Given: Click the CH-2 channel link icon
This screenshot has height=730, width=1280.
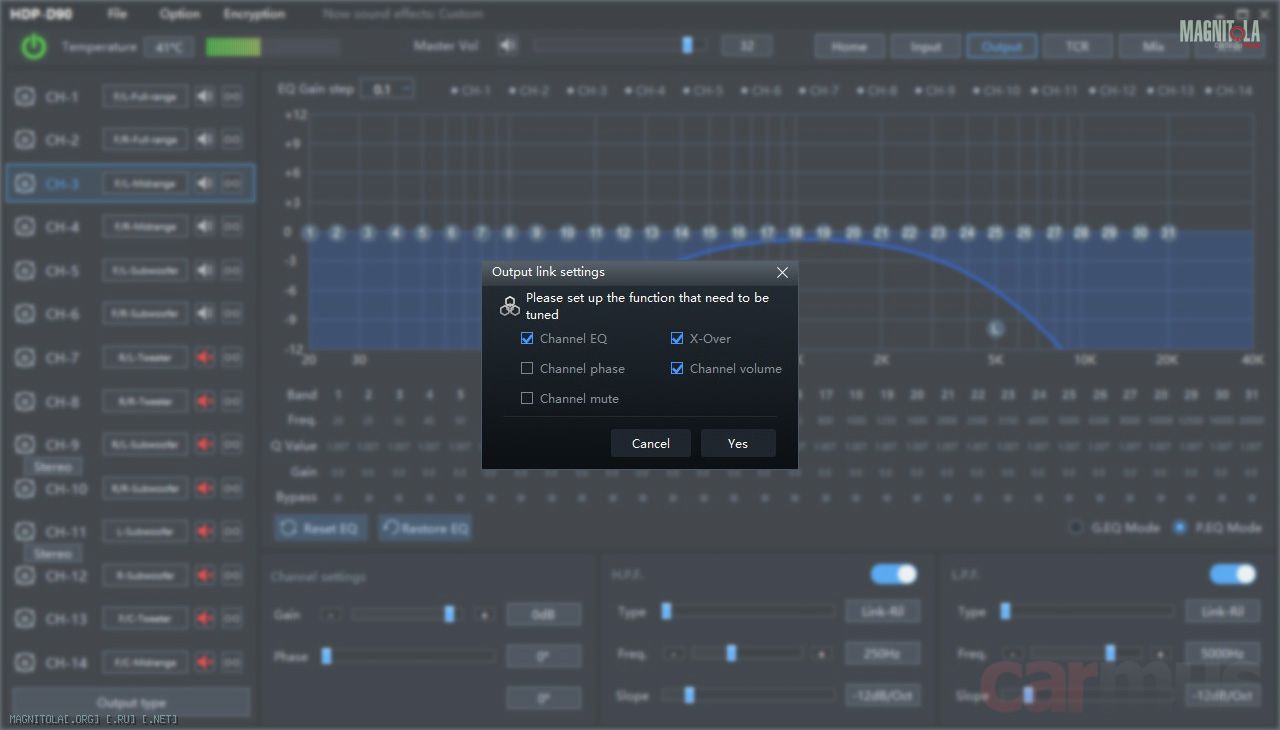Looking at the screenshot, I should (x=232, y=140).
